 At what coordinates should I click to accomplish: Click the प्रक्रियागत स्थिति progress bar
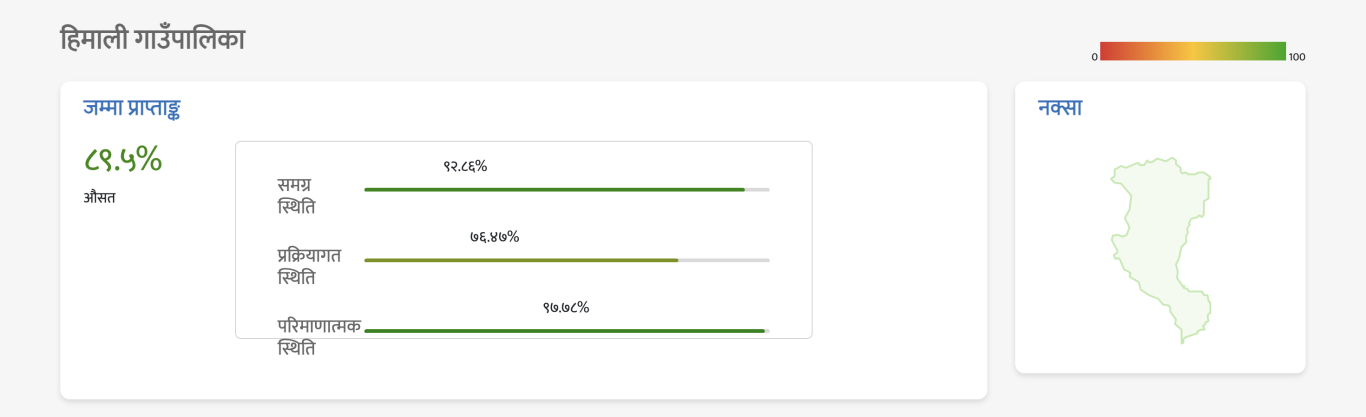click(x=567, y=260)
